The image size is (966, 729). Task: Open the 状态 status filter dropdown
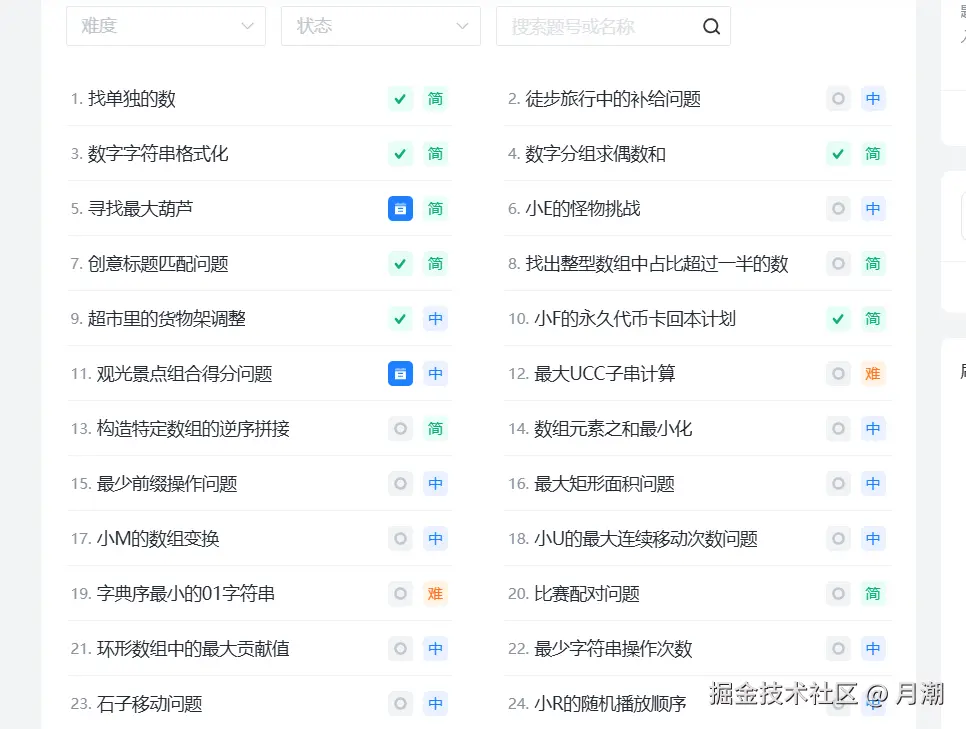(x=380, y=26)
